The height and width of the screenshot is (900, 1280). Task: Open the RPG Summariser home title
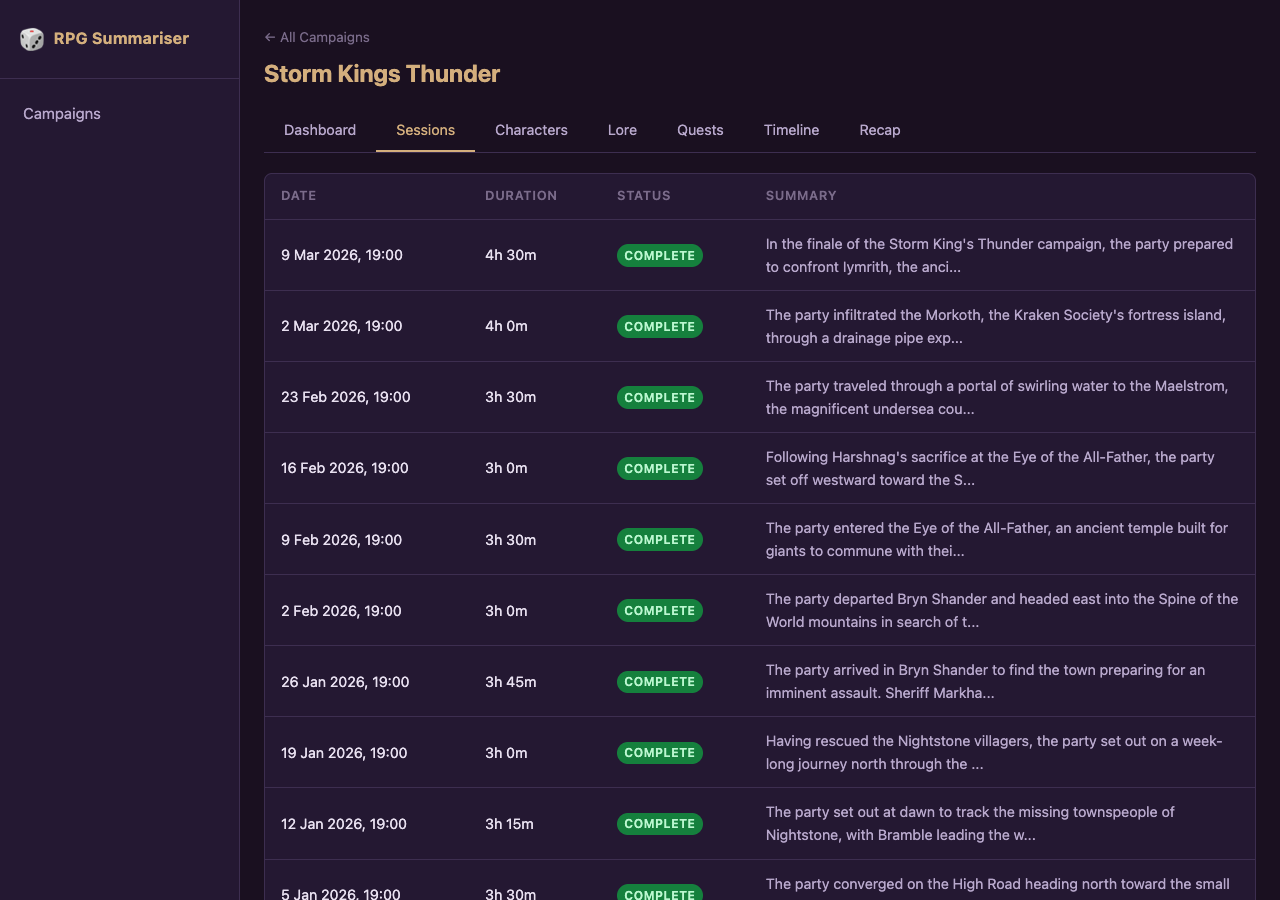click(x=121, y=39)
